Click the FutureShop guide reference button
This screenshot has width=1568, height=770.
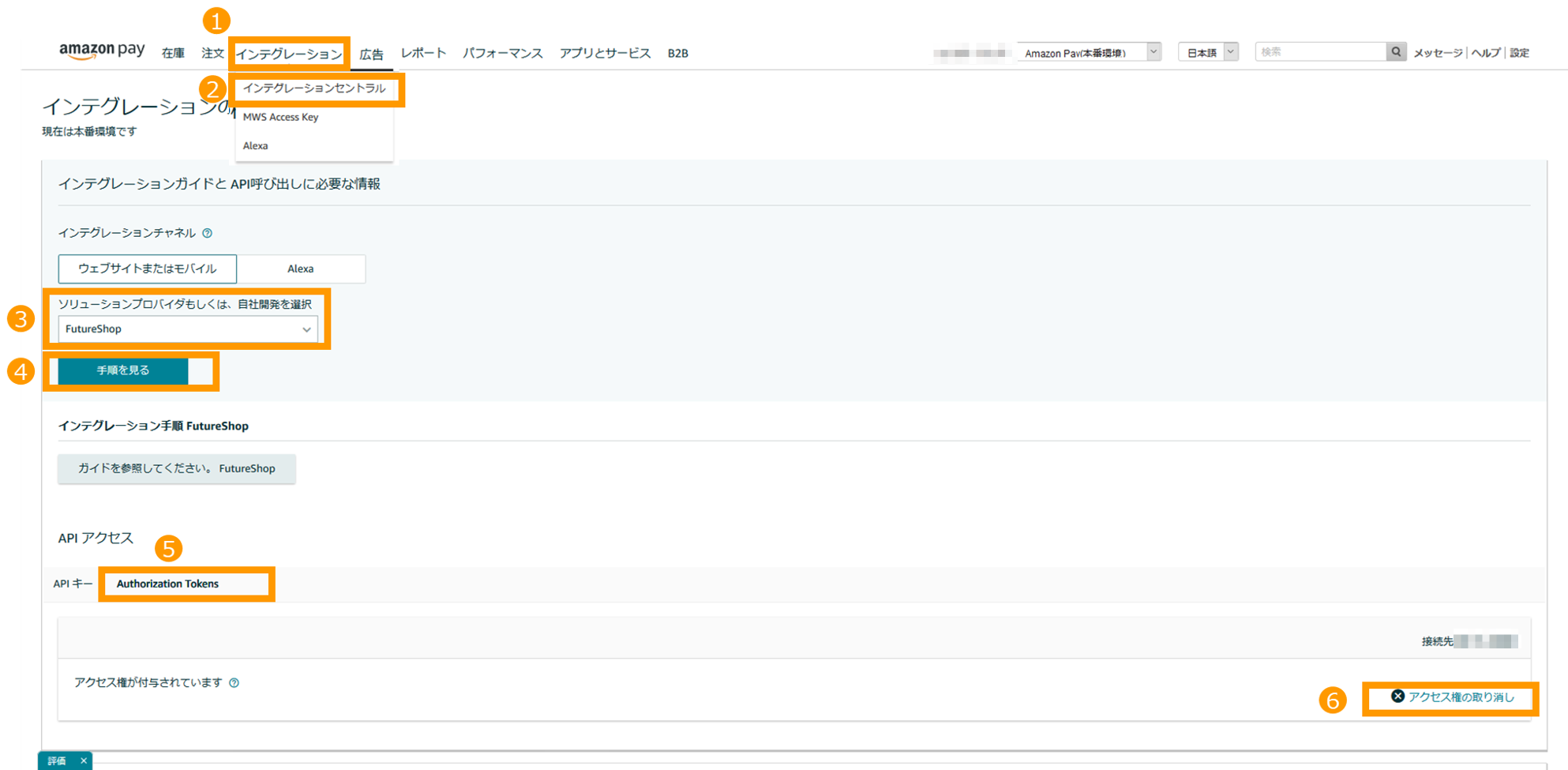(x=177, y=468)
